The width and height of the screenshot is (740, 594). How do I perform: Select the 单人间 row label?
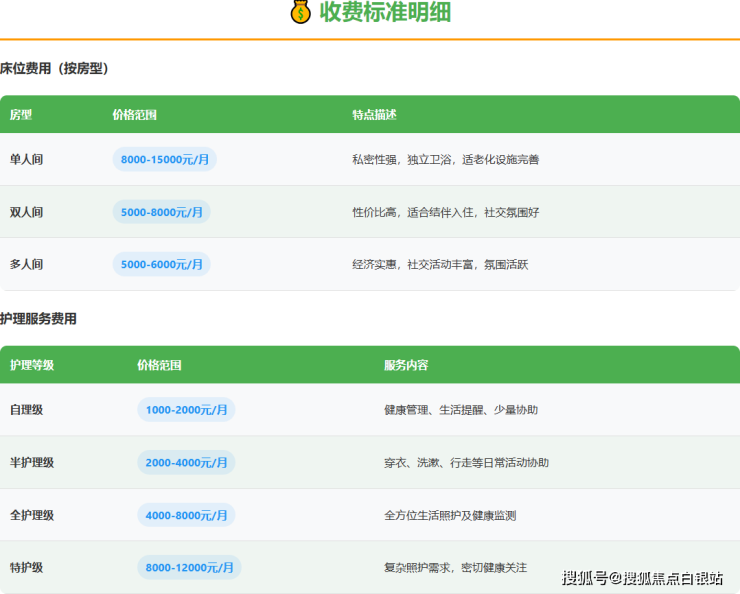click(26, 160)
